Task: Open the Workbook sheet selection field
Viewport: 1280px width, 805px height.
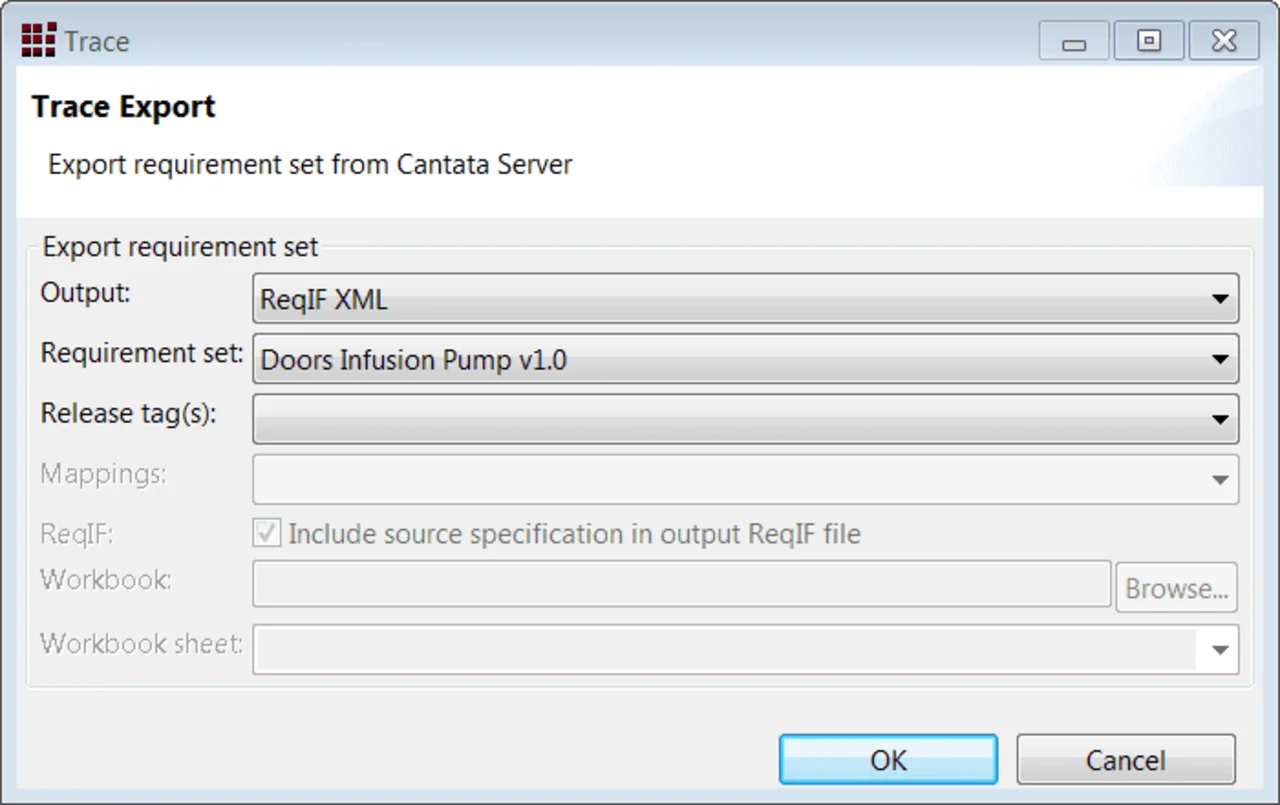Action: coord(745,650)
